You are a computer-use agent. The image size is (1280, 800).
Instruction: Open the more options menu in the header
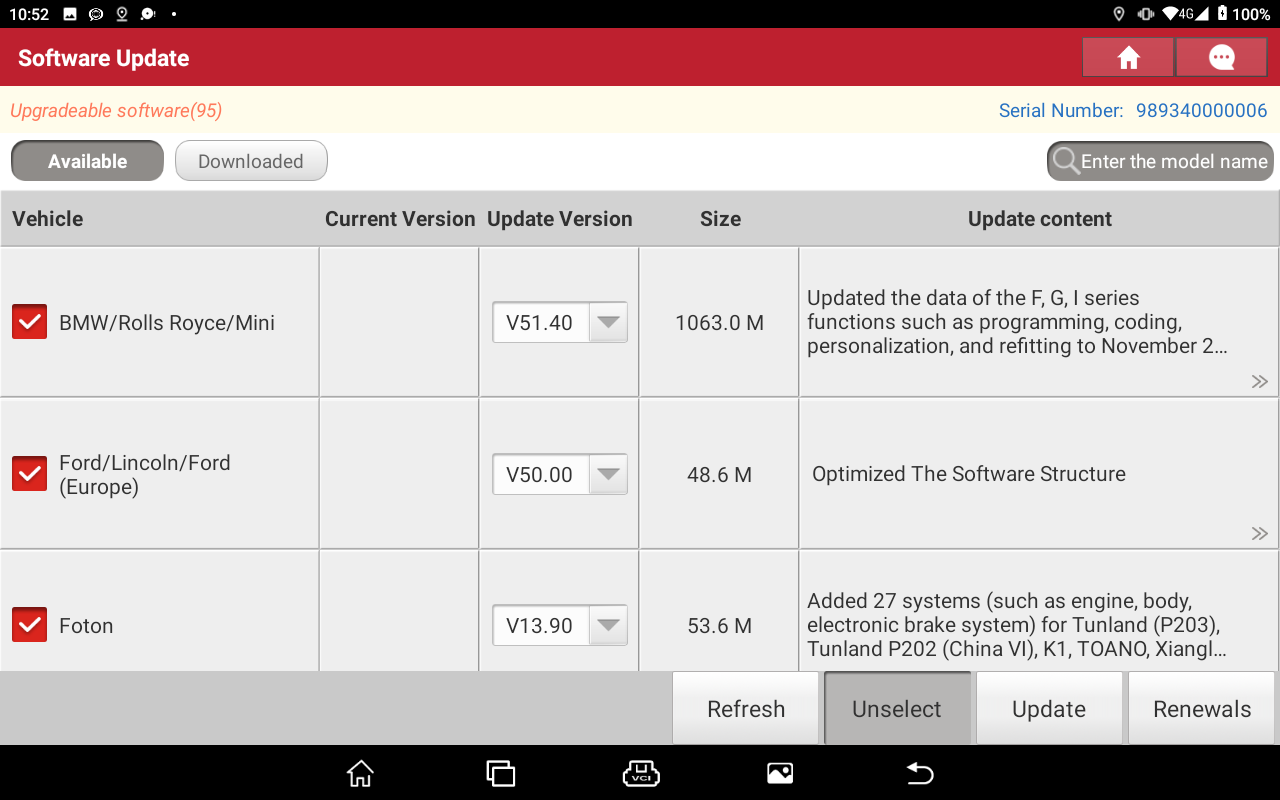click(1221, 57)
